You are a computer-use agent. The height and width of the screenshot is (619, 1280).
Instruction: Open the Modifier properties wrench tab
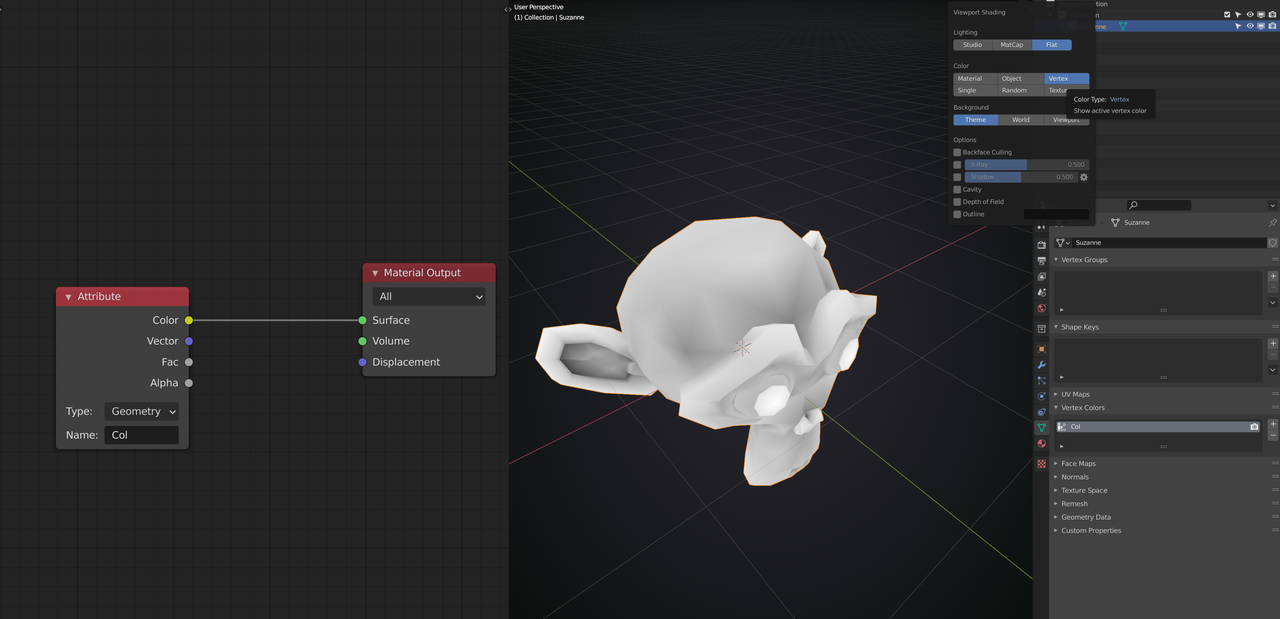click(x=1041, y=365)
